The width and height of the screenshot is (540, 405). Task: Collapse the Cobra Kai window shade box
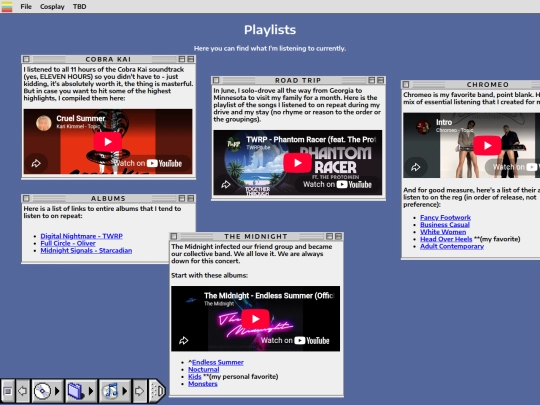click(x=191, y=59)
